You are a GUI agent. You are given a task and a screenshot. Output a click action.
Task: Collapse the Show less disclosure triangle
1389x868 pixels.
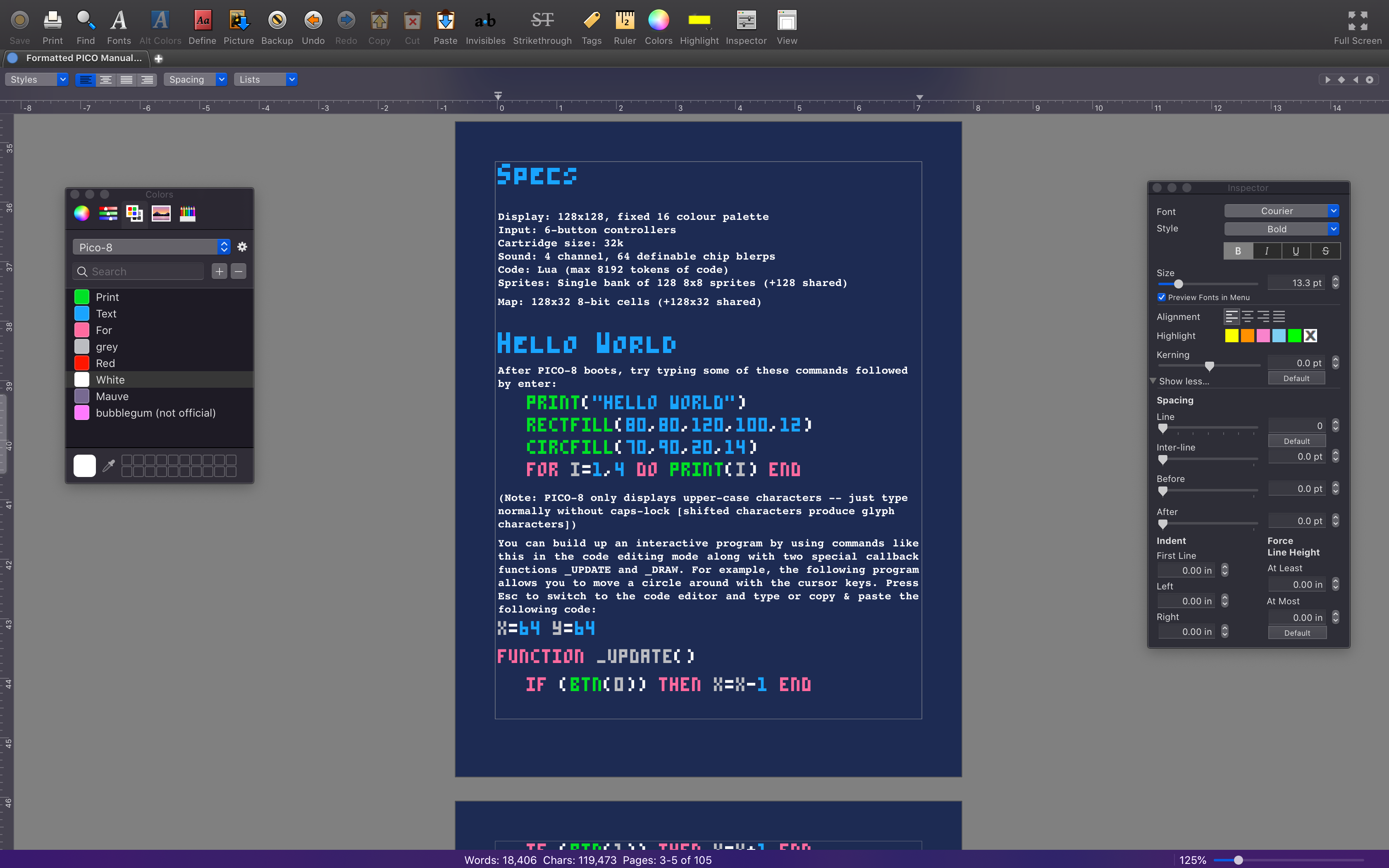(1153, 381)
